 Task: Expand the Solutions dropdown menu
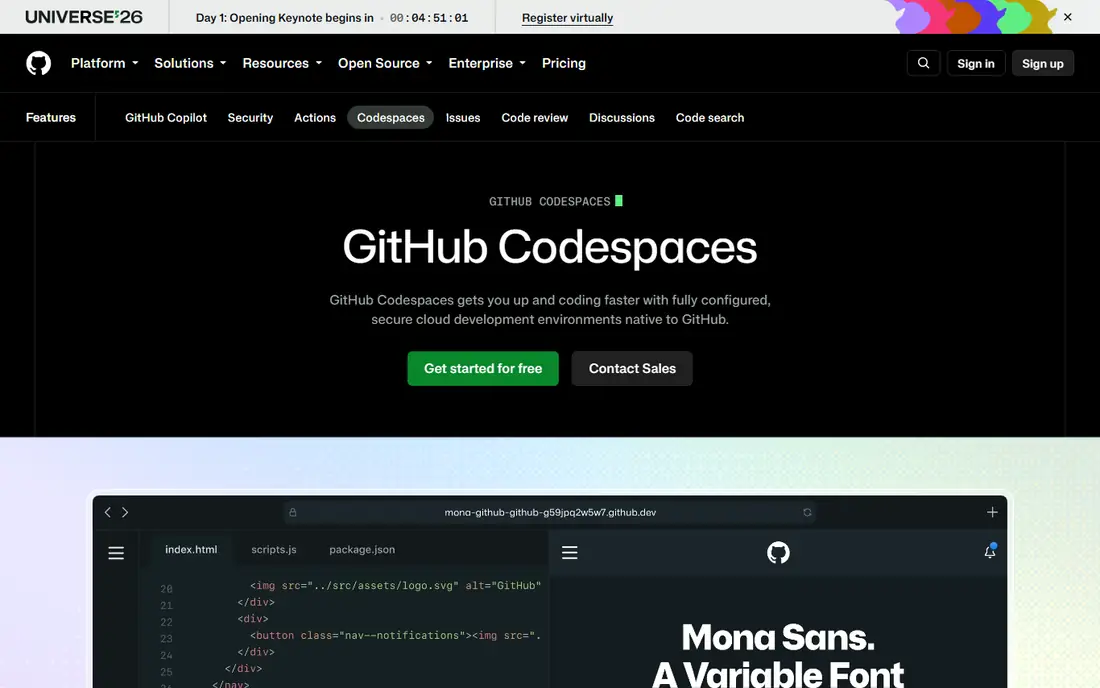point(190,63)
